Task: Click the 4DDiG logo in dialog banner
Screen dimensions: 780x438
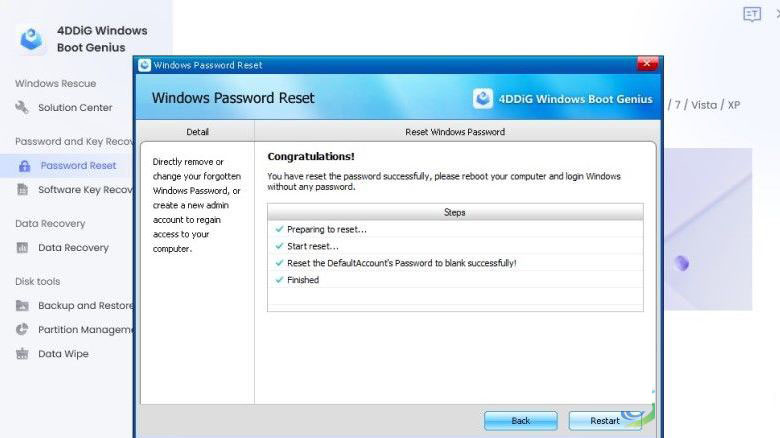Action: pyautogui.click(x=483, y=99)
